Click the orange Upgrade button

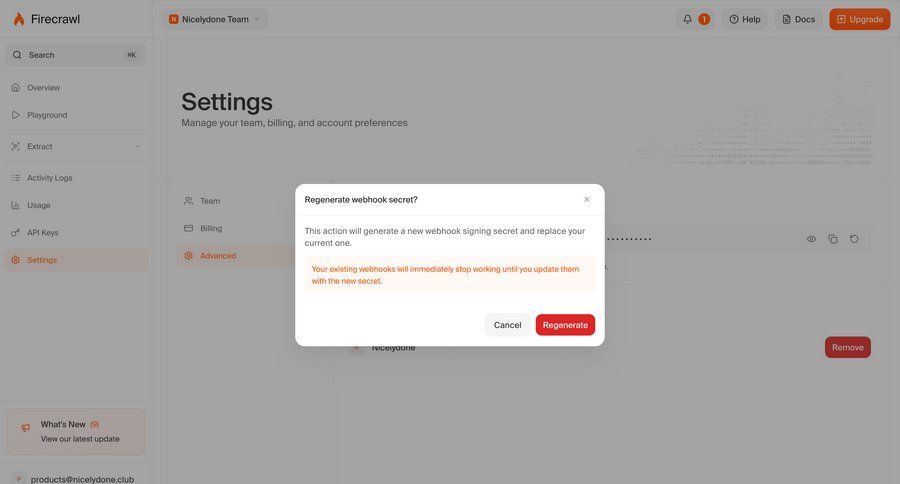pos(859,19)
